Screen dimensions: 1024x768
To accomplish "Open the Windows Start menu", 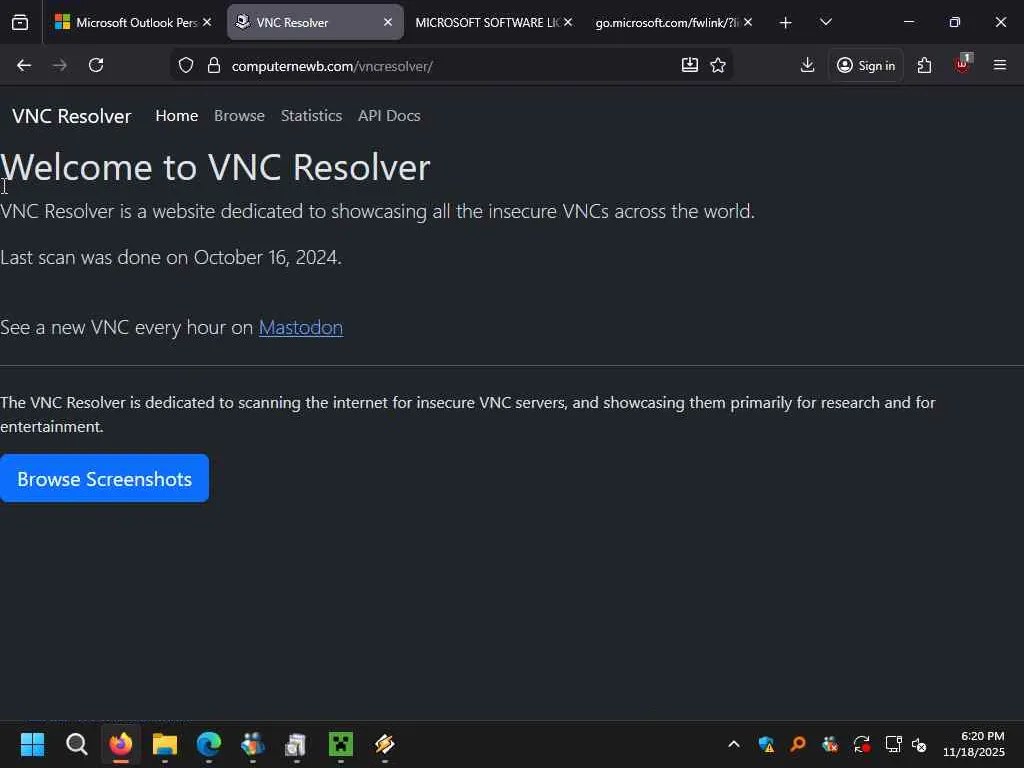I will (33, 744).
